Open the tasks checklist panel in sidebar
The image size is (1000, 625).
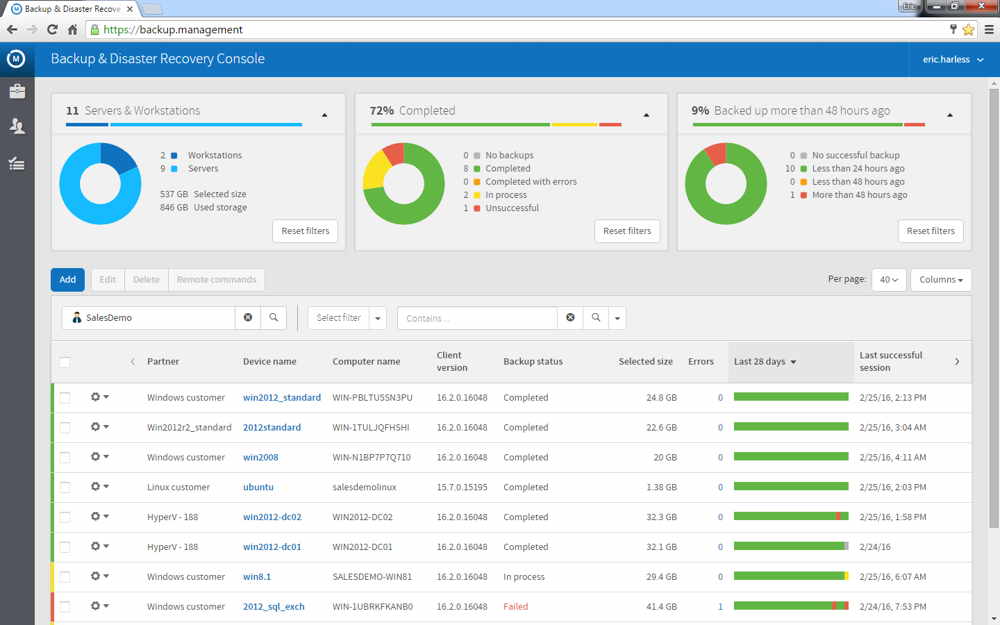16,163
